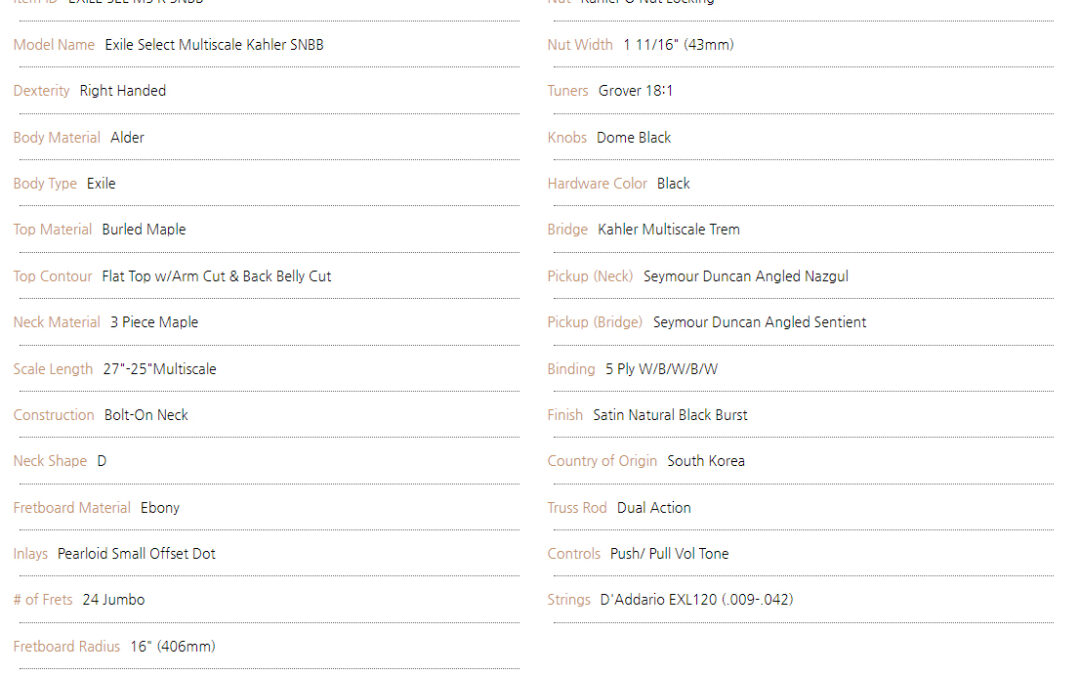Click the Seymour Duncan Angled Sentient pickup
This screenshot has width=1080, height=675.
[760, 322]
